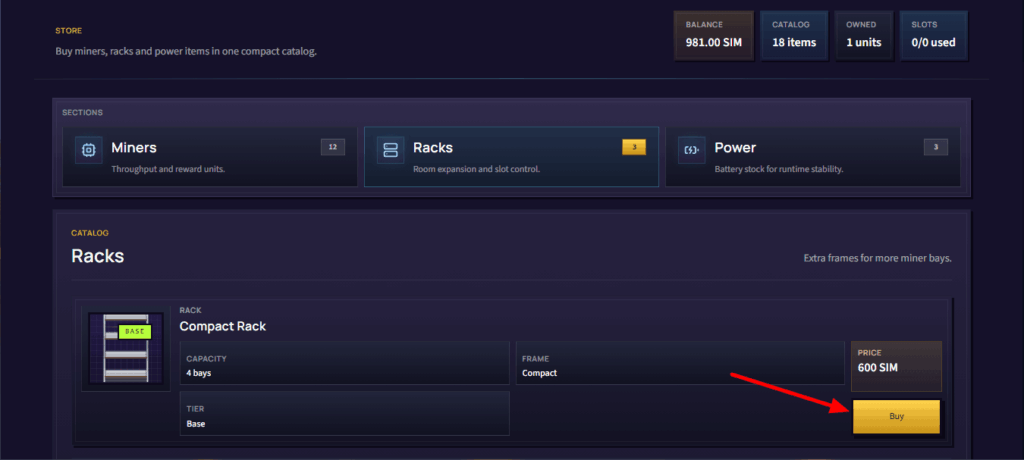Click the Miners count badge showing 12
Screen dimensions: 1024x460
332,147
